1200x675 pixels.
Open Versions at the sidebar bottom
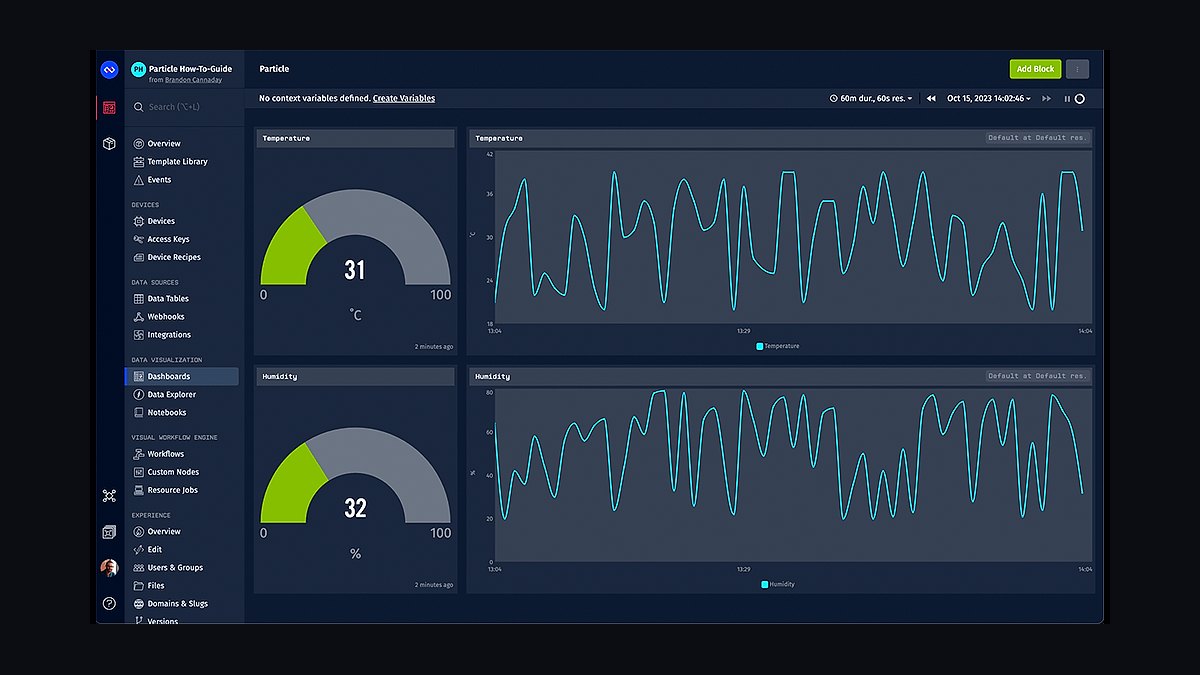pos(162,621)
